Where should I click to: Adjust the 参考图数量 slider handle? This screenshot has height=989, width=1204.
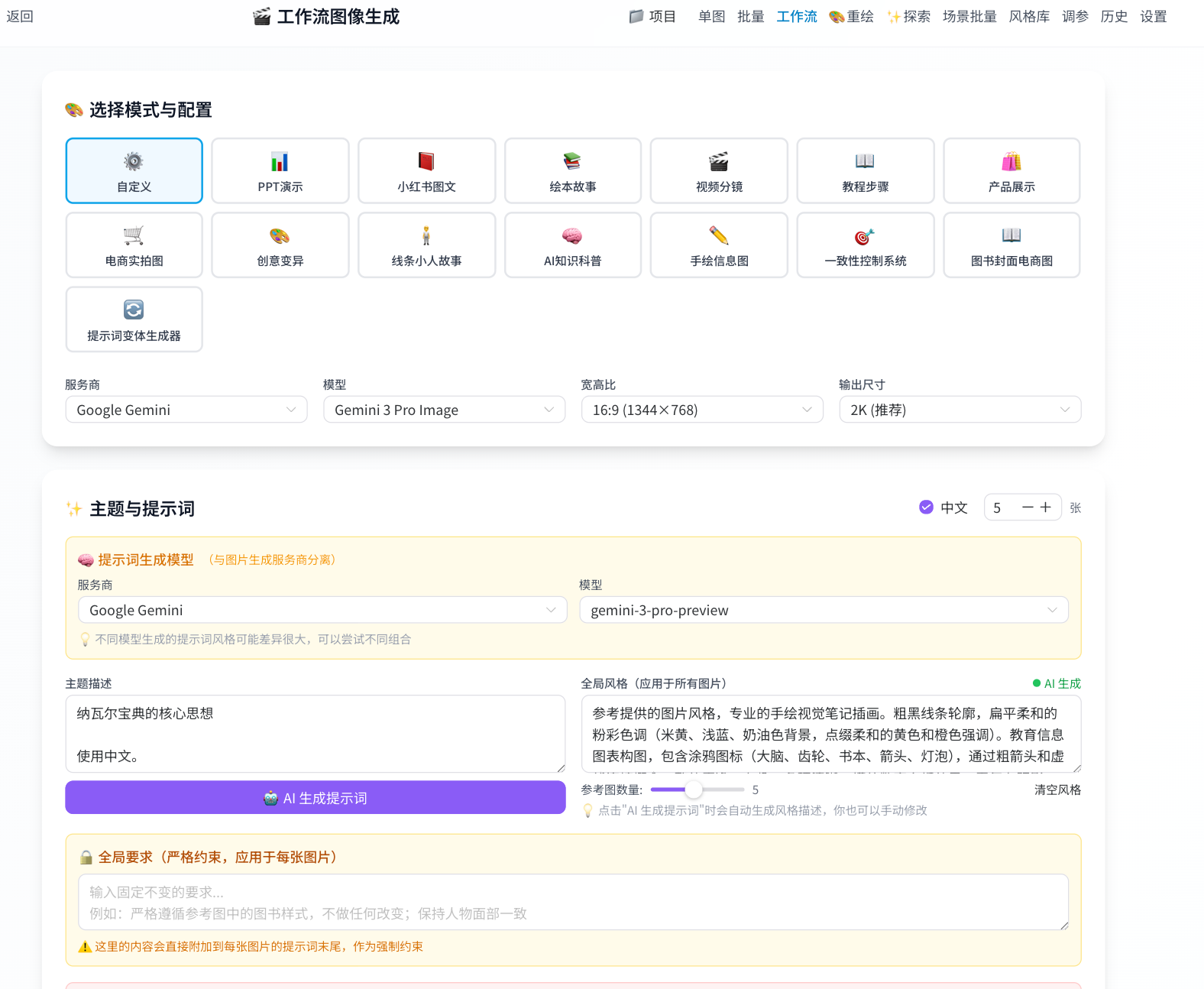(x=694, y=790)
